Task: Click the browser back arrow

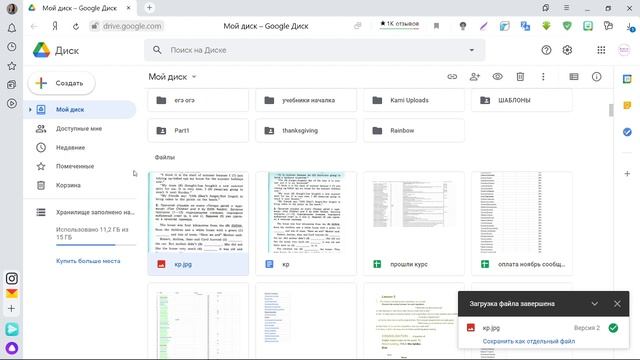Action: [x=34, y=27]
